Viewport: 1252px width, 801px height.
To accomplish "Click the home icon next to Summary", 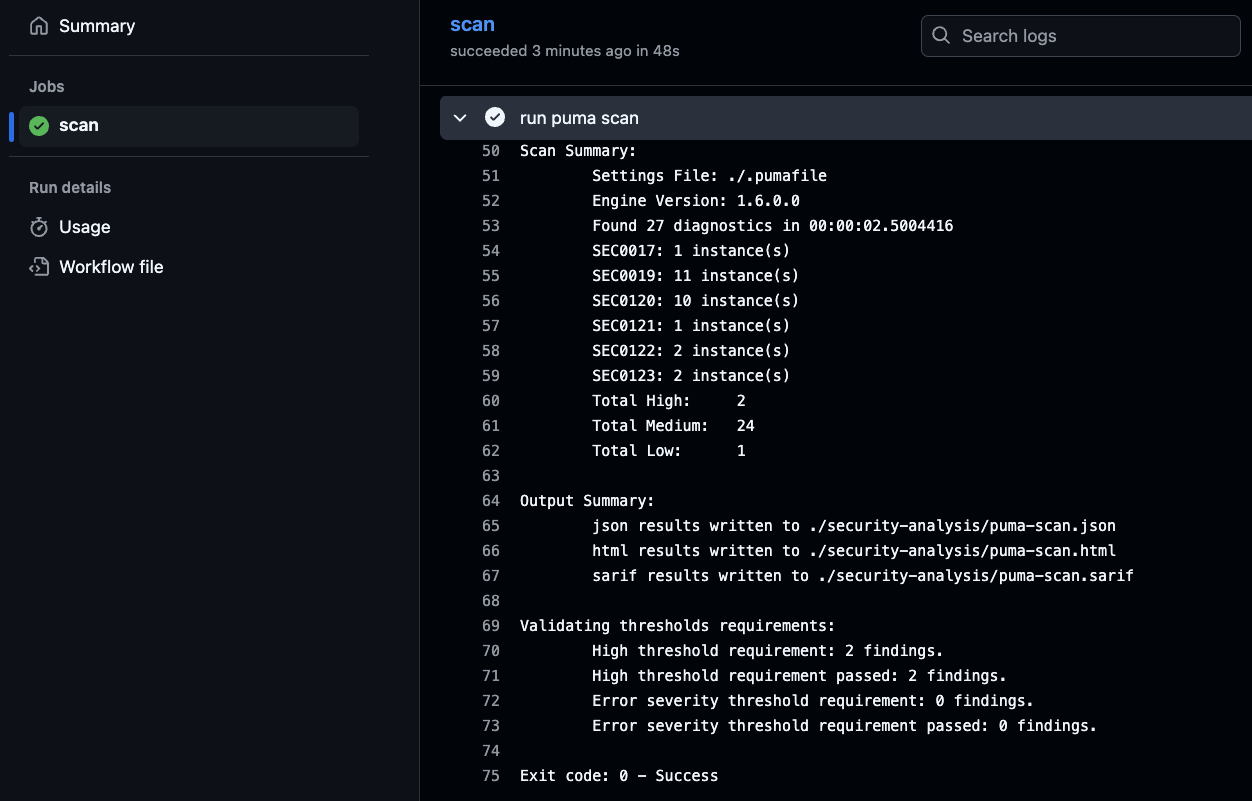I will [39, 26].
